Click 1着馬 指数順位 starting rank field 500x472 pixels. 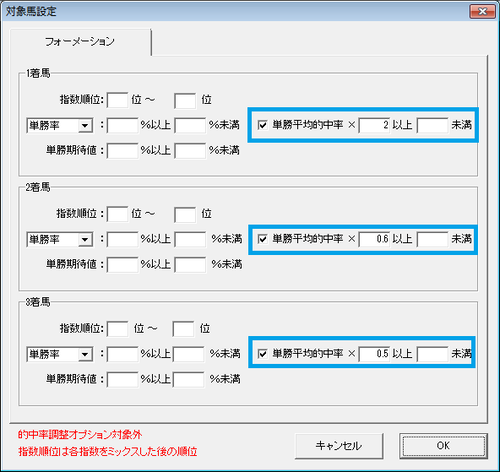tap(118, 100)
